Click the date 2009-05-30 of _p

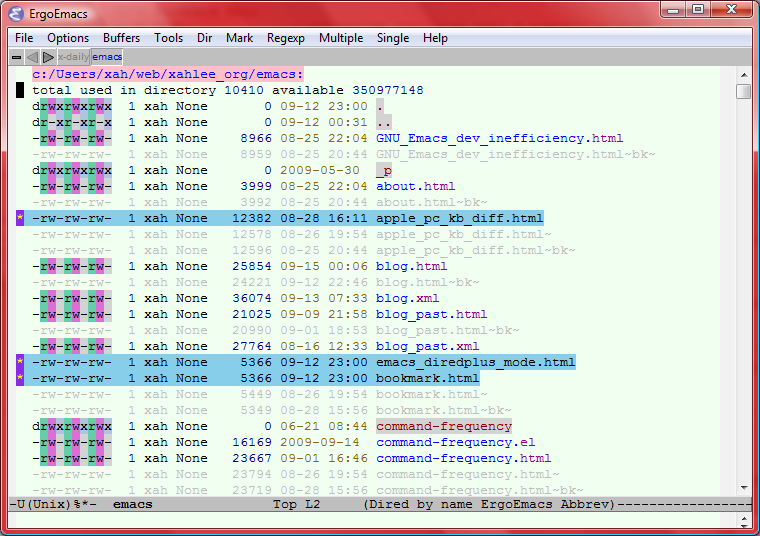tap(320, 170)
